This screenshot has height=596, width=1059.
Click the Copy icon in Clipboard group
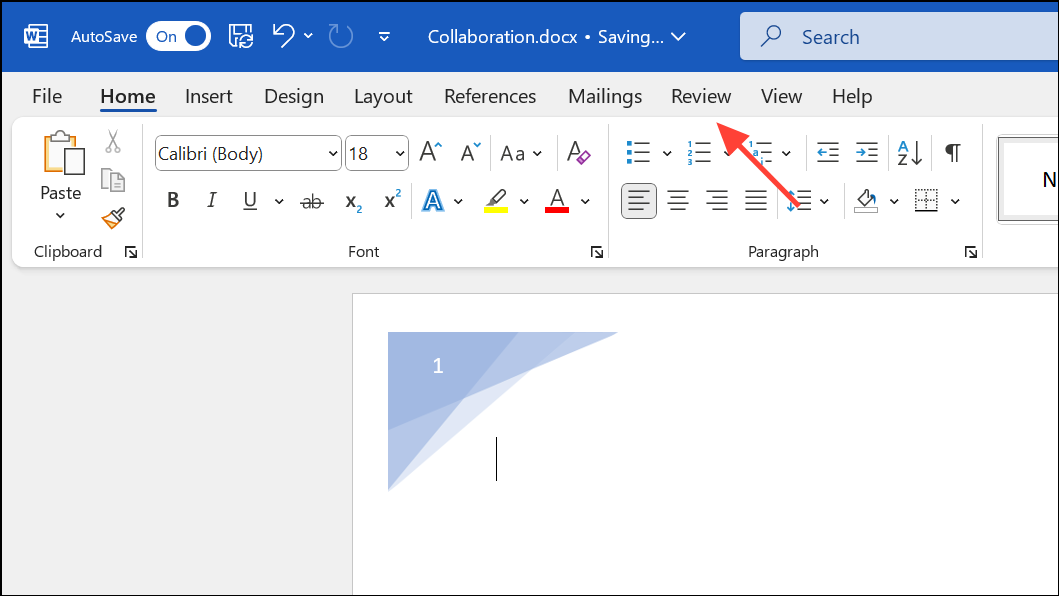click(113, 180)
